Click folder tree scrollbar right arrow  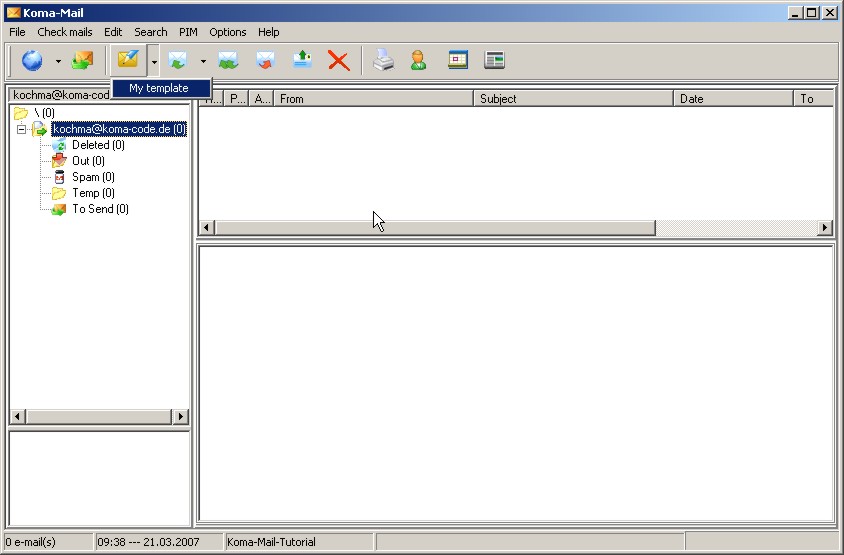(181, 417)
